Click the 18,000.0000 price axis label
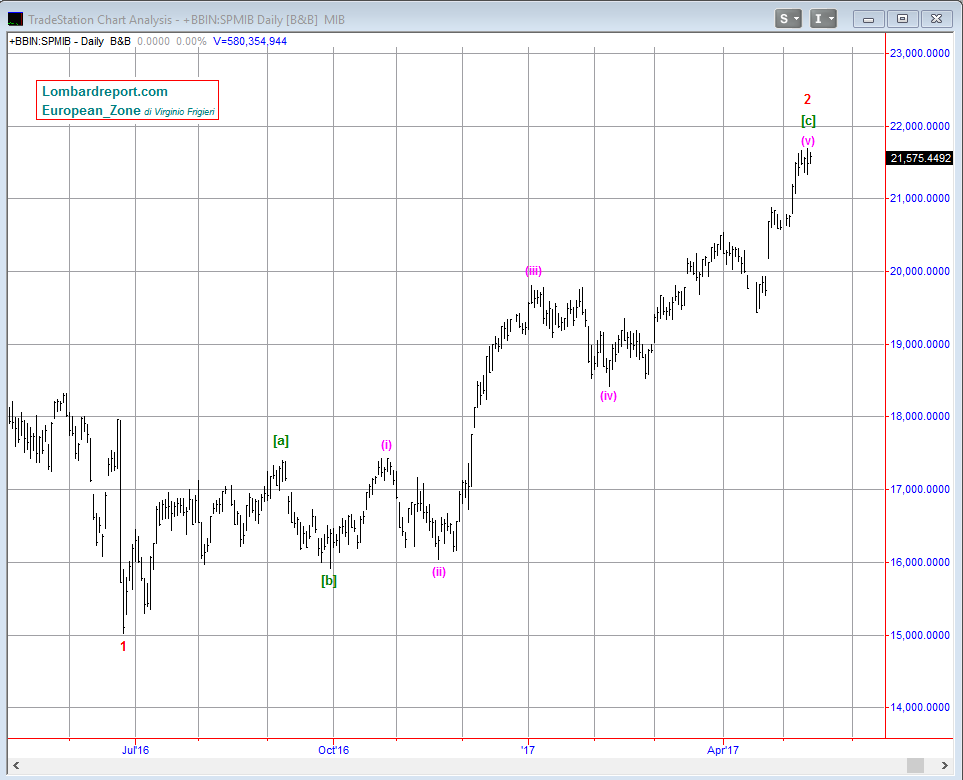The height and width of the screenshot is (780, 963). coord(919,416)
